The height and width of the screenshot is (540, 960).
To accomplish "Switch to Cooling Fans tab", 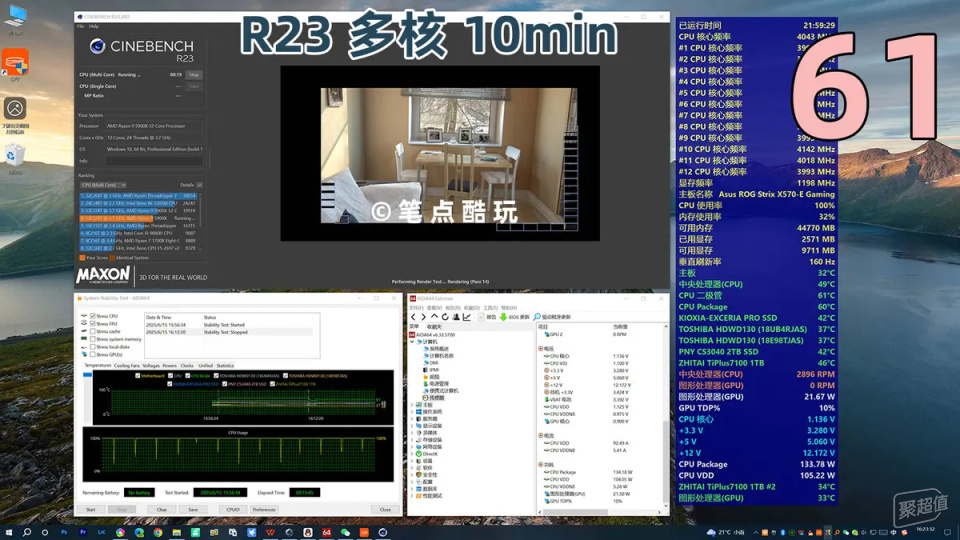I will (x=127, y=366).
